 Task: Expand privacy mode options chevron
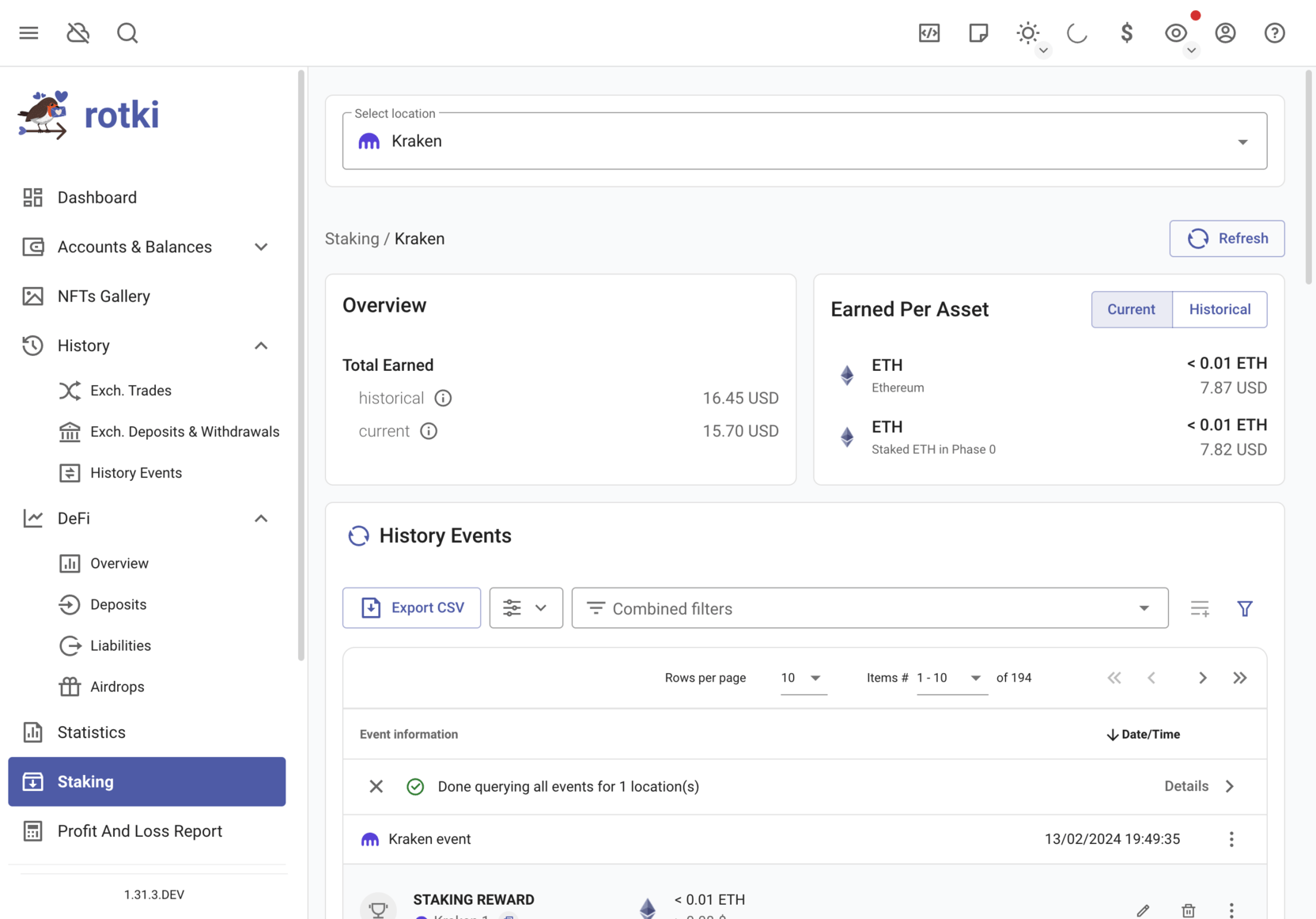point(1191,51)
